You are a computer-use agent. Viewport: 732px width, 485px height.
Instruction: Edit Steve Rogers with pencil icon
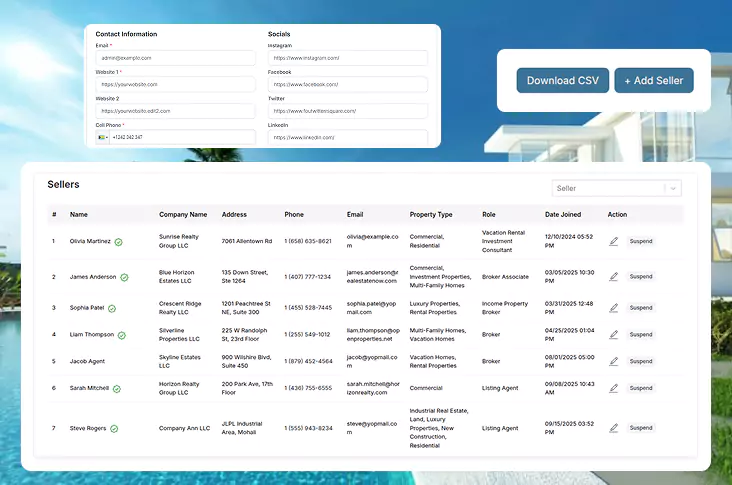point(613,428)
